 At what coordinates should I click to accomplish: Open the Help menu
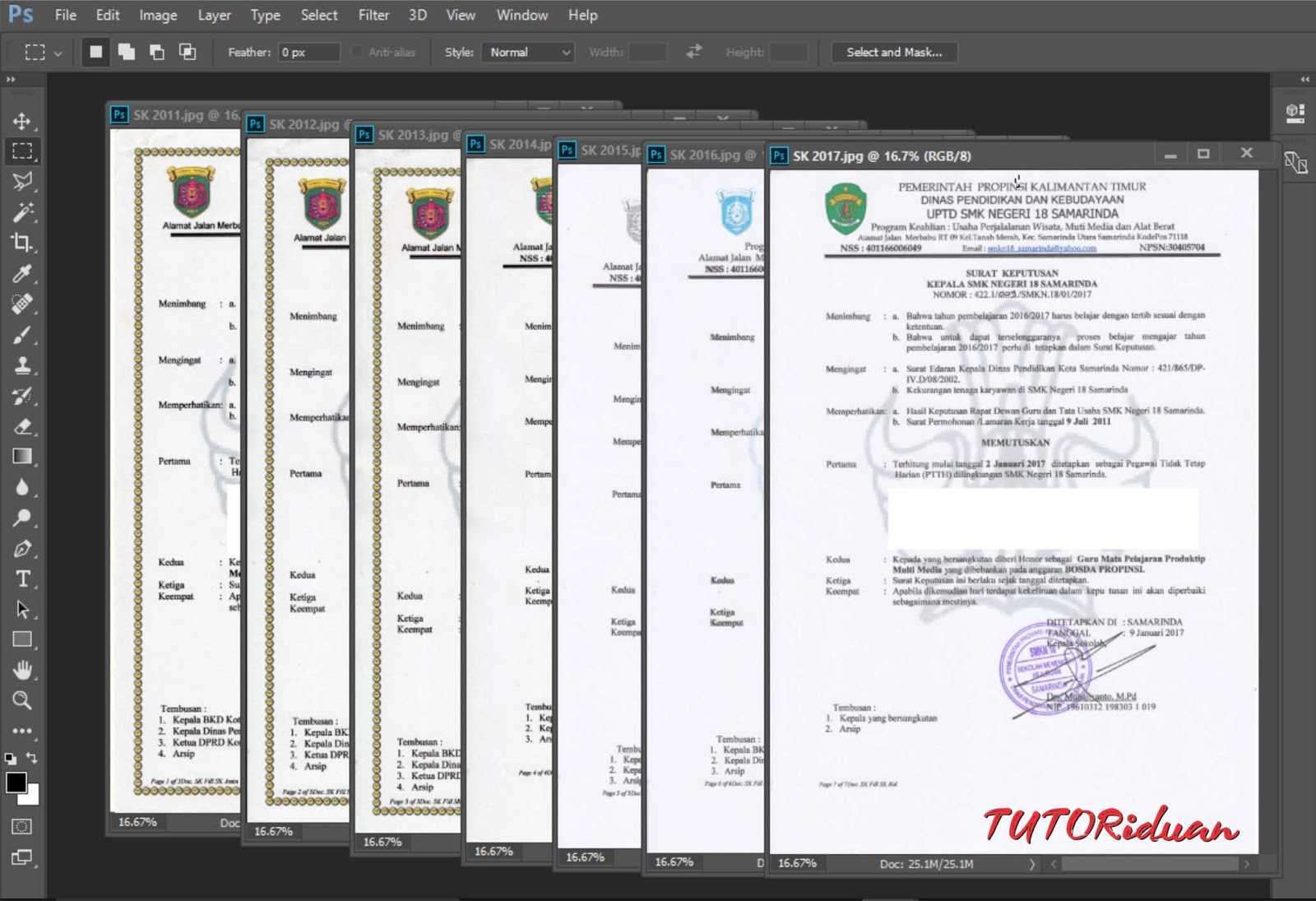(x=583, y=15)
